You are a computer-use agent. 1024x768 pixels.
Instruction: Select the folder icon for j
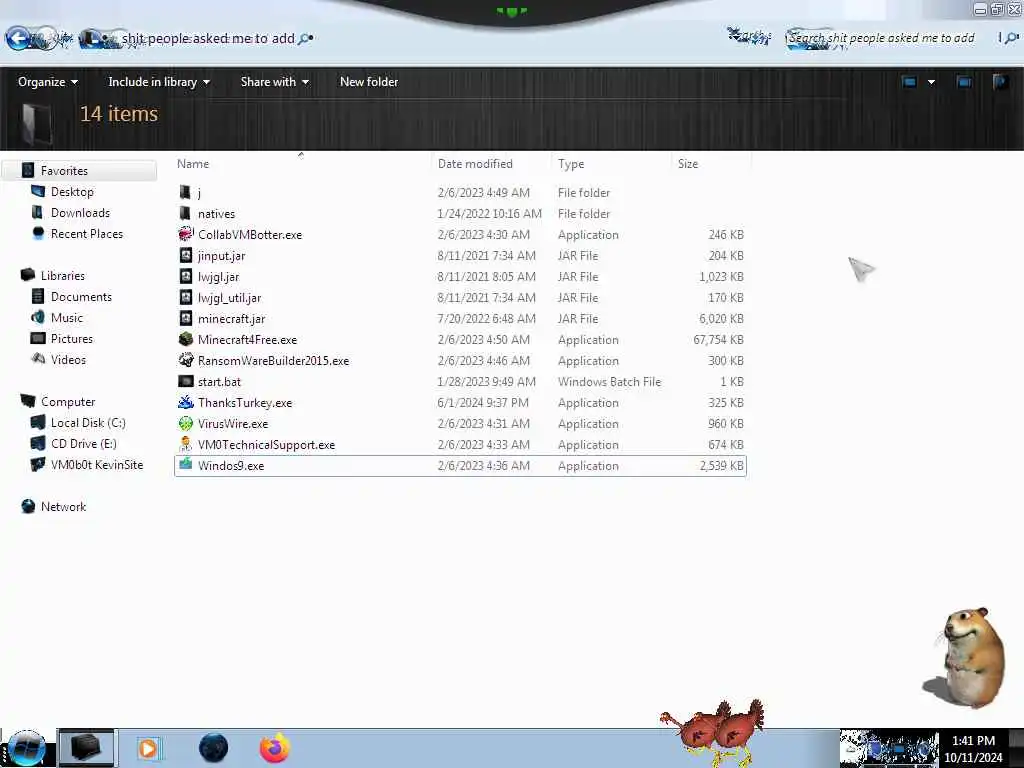(185, 192)
